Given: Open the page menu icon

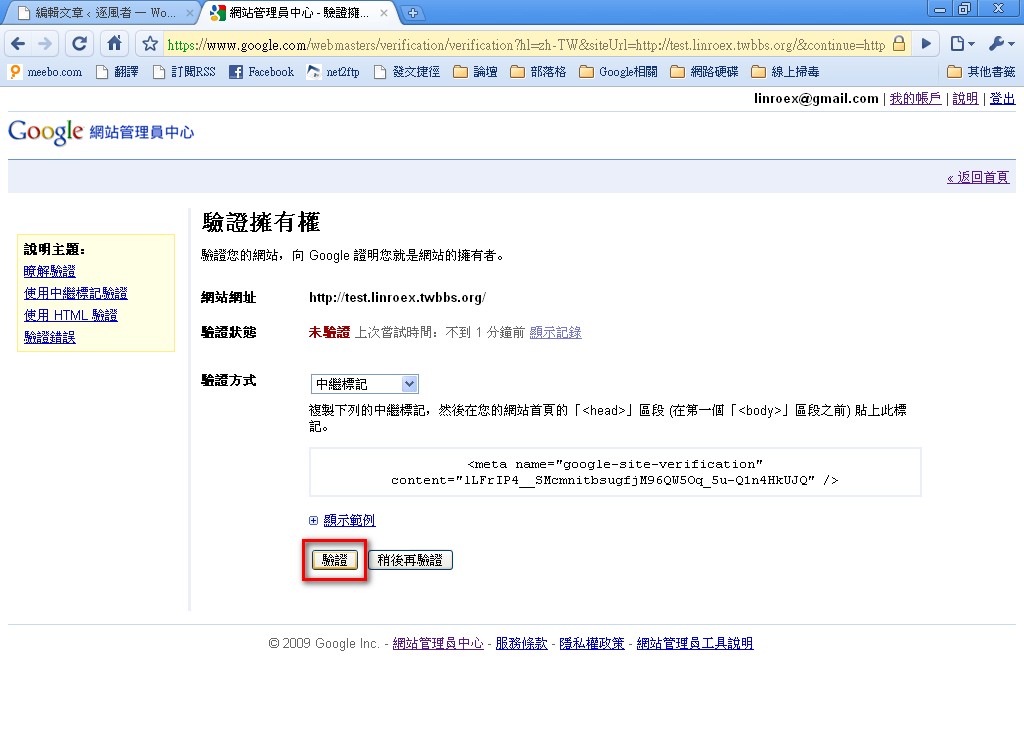Looking at the screenshot, I should [962, 44].
